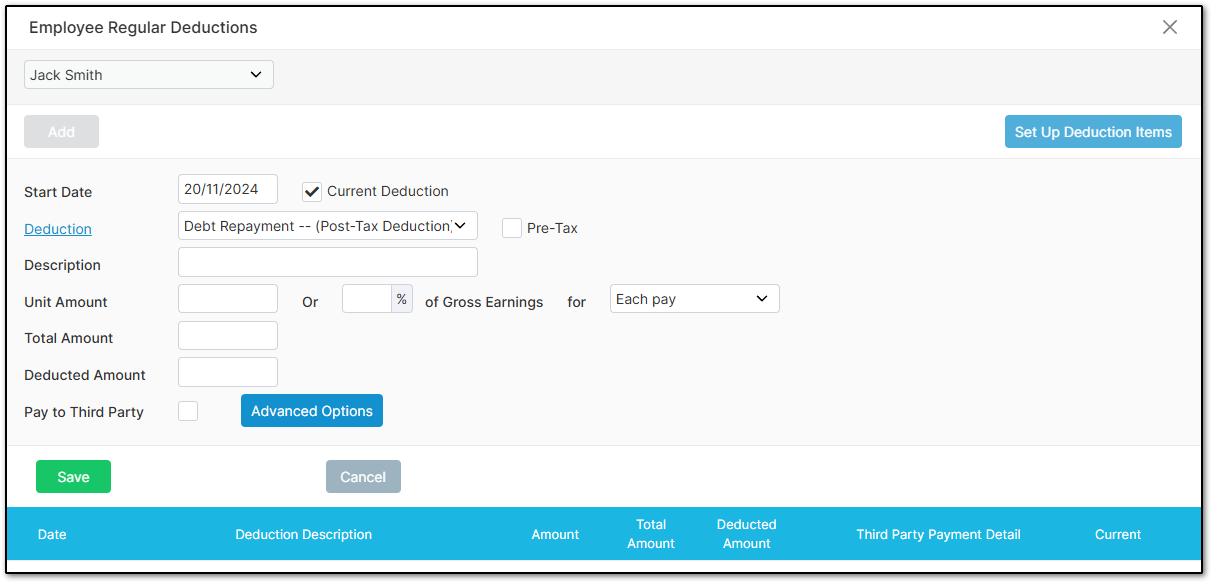Click the Deduction Description column header
Viewport: 1212px width, 583px height.
coord(304,534)
